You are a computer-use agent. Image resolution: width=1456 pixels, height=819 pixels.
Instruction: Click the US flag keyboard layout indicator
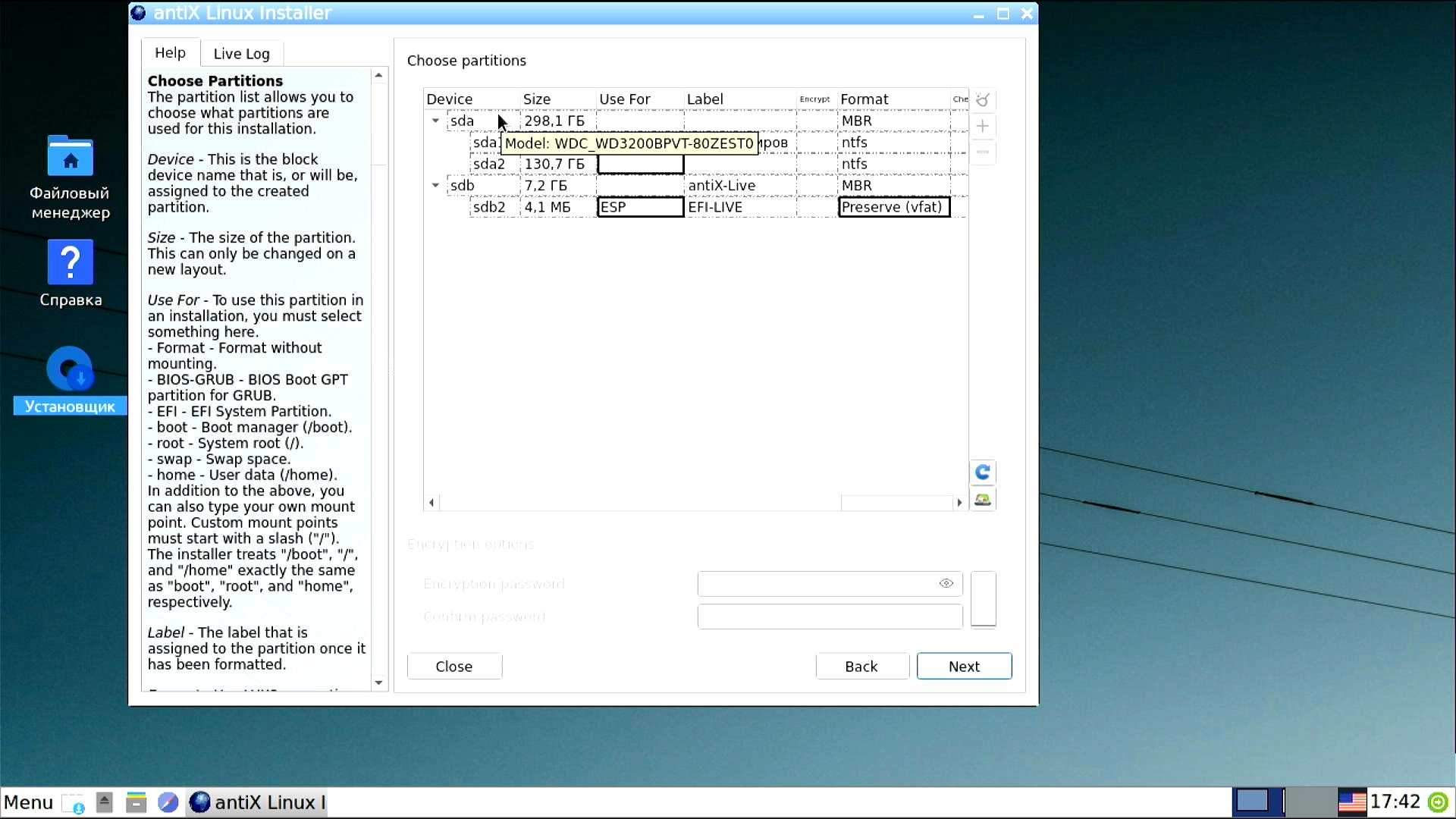(1352, 802)
